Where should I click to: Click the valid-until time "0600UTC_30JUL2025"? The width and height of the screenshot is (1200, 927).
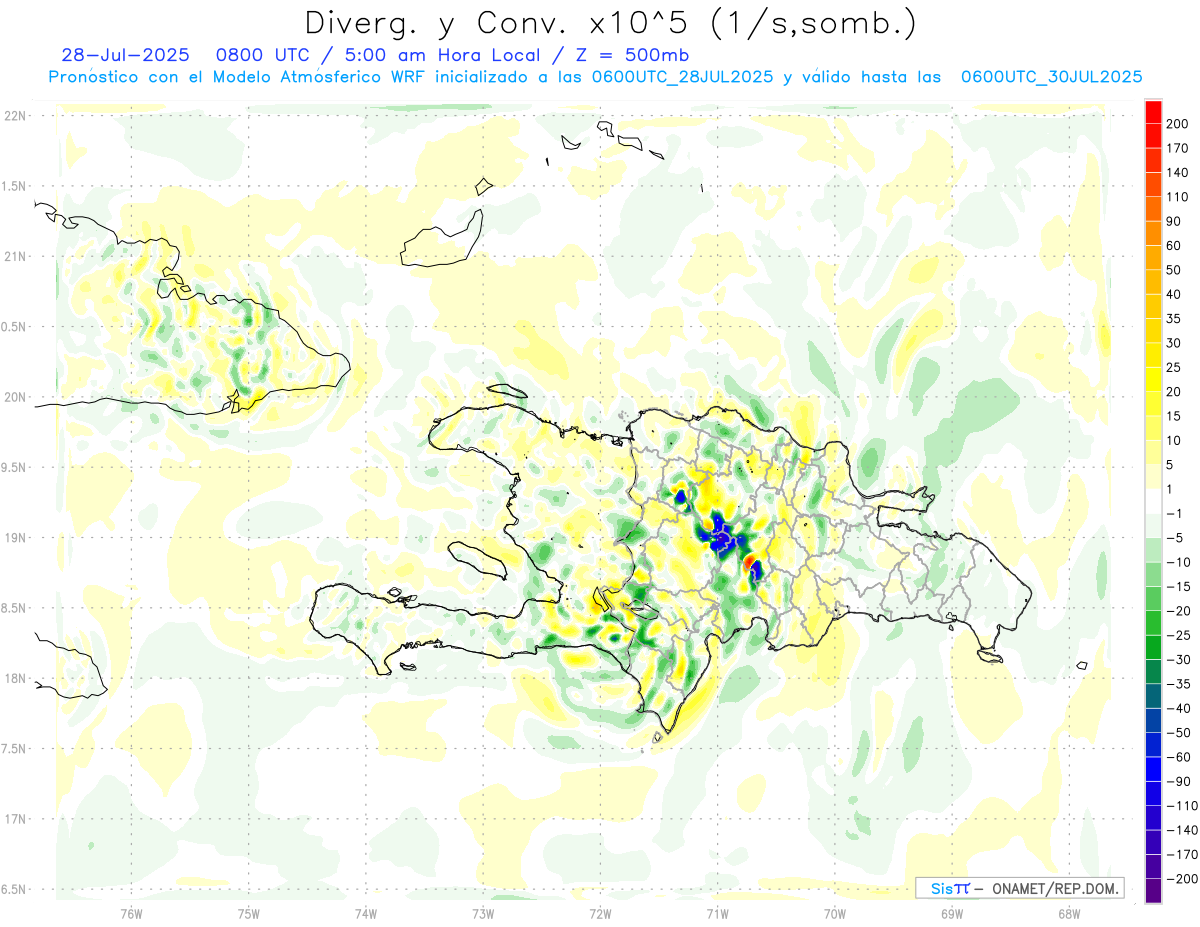(1051, 77)
